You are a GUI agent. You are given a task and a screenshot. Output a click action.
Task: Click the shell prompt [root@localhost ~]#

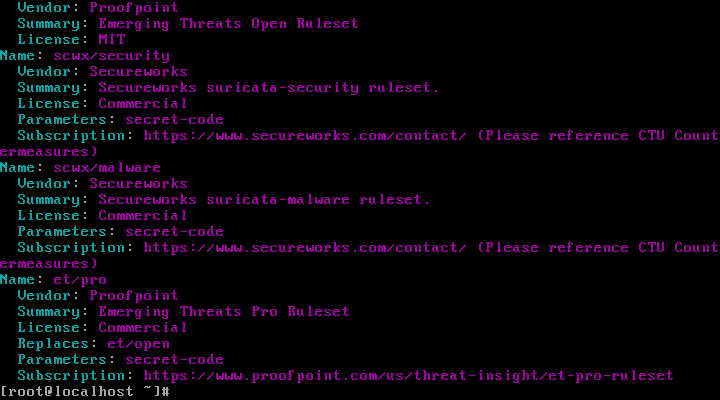(85, 392)
